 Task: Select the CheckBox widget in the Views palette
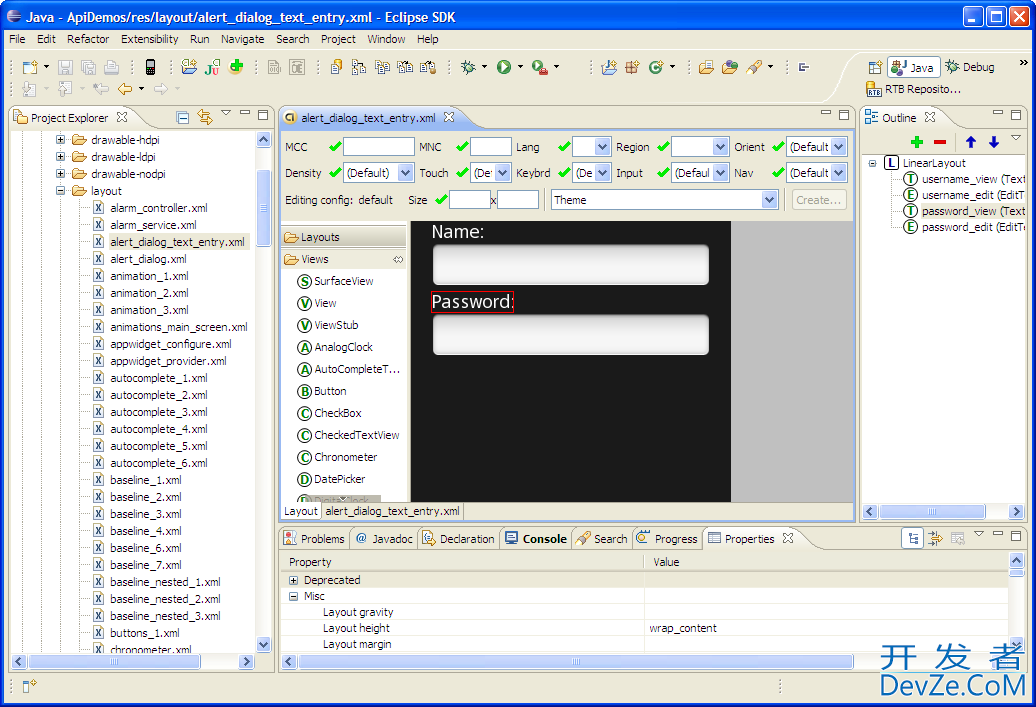(329, 414)
